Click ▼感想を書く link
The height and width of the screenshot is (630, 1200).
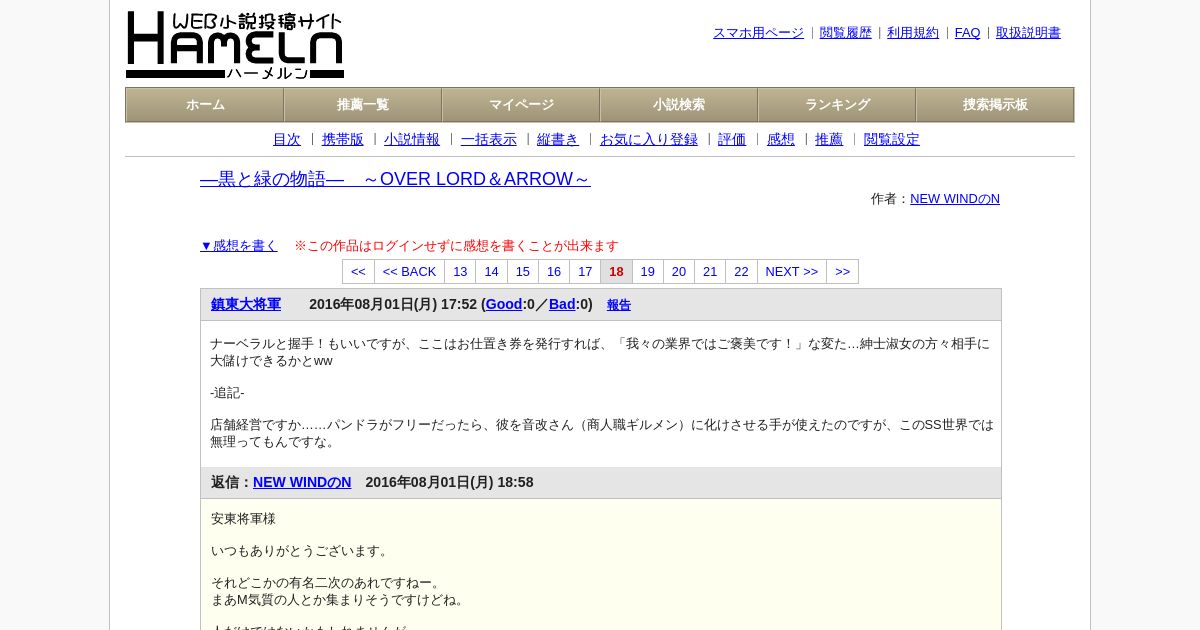point(239,246)
